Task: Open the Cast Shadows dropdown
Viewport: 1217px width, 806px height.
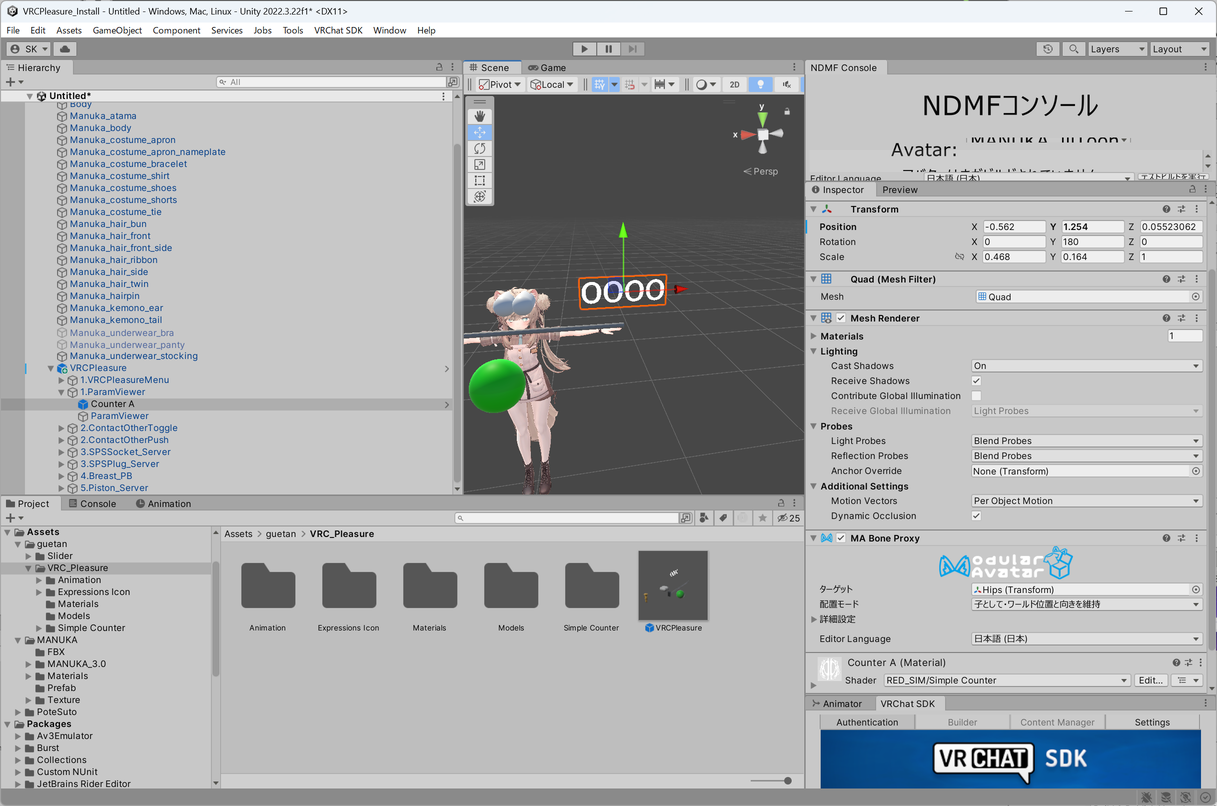Action: [x=1086, y=366]
